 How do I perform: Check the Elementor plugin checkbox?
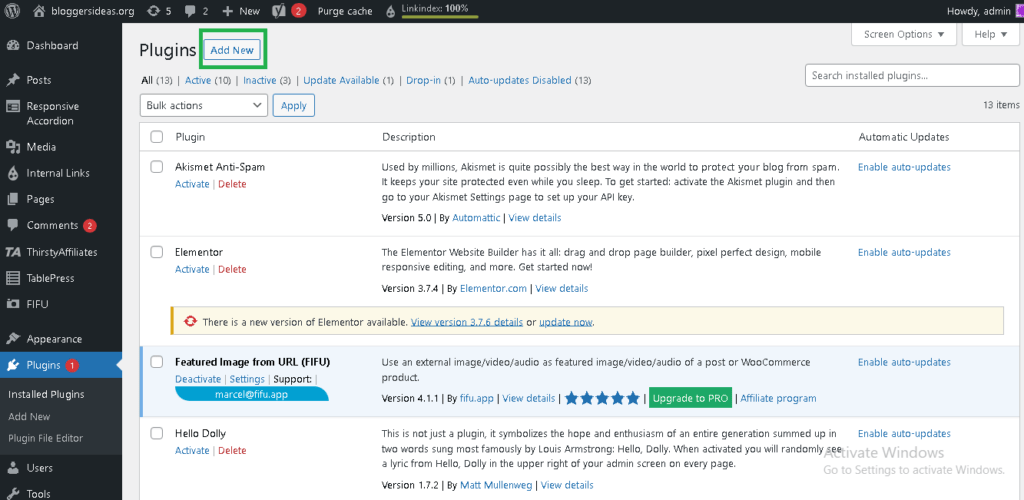pos(157,252)
